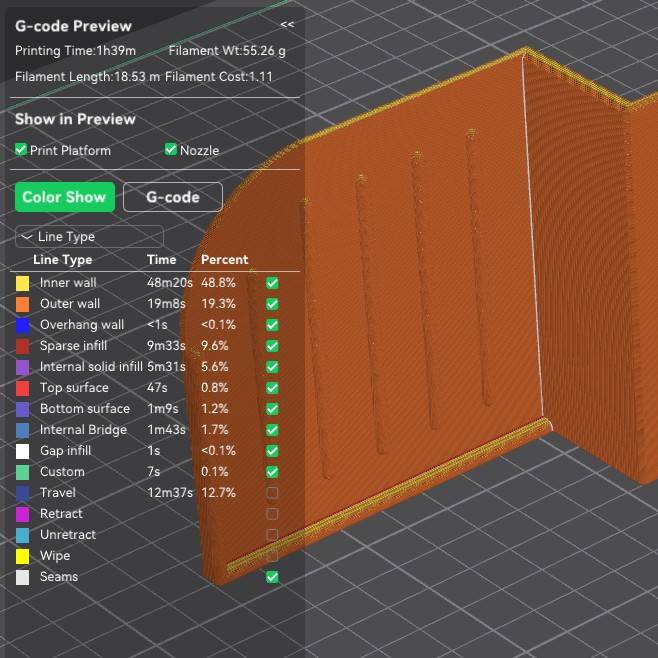Image resolution: width=658 pixels, height=658 pixels.
Task: Uncheck Seams visibility checkbox
Action: tap(272, 577)
